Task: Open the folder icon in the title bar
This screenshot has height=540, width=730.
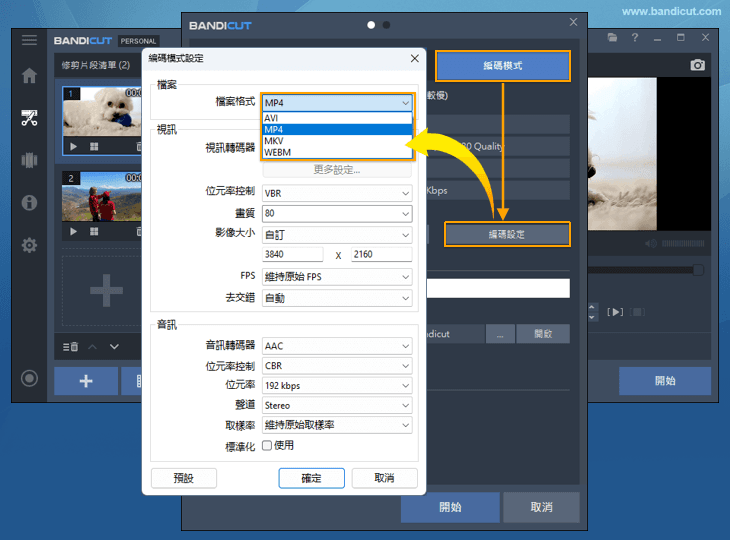Action: coord(611,38)
